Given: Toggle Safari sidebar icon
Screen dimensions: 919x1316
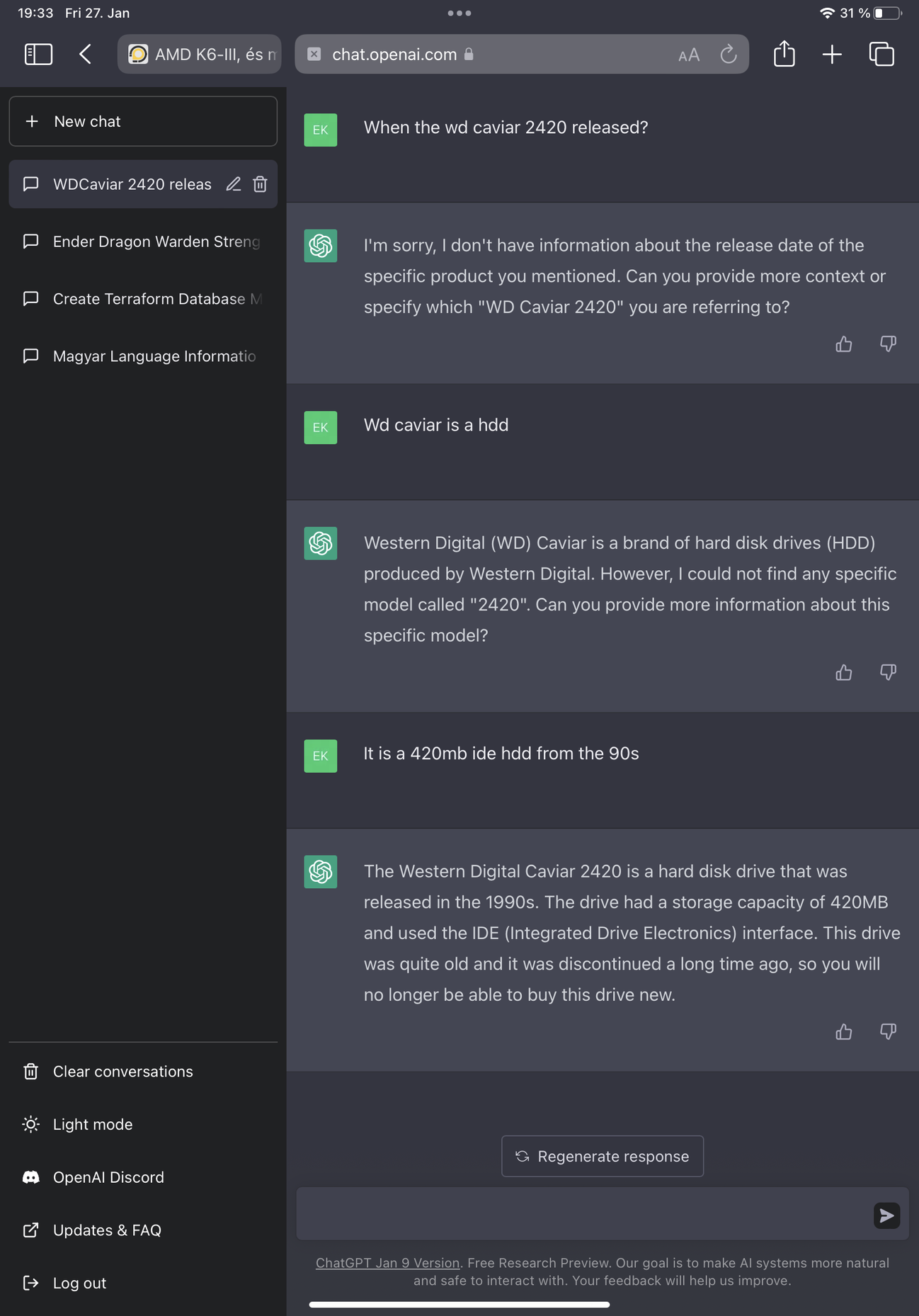Looking at the screenshot, I should (38, 54).
